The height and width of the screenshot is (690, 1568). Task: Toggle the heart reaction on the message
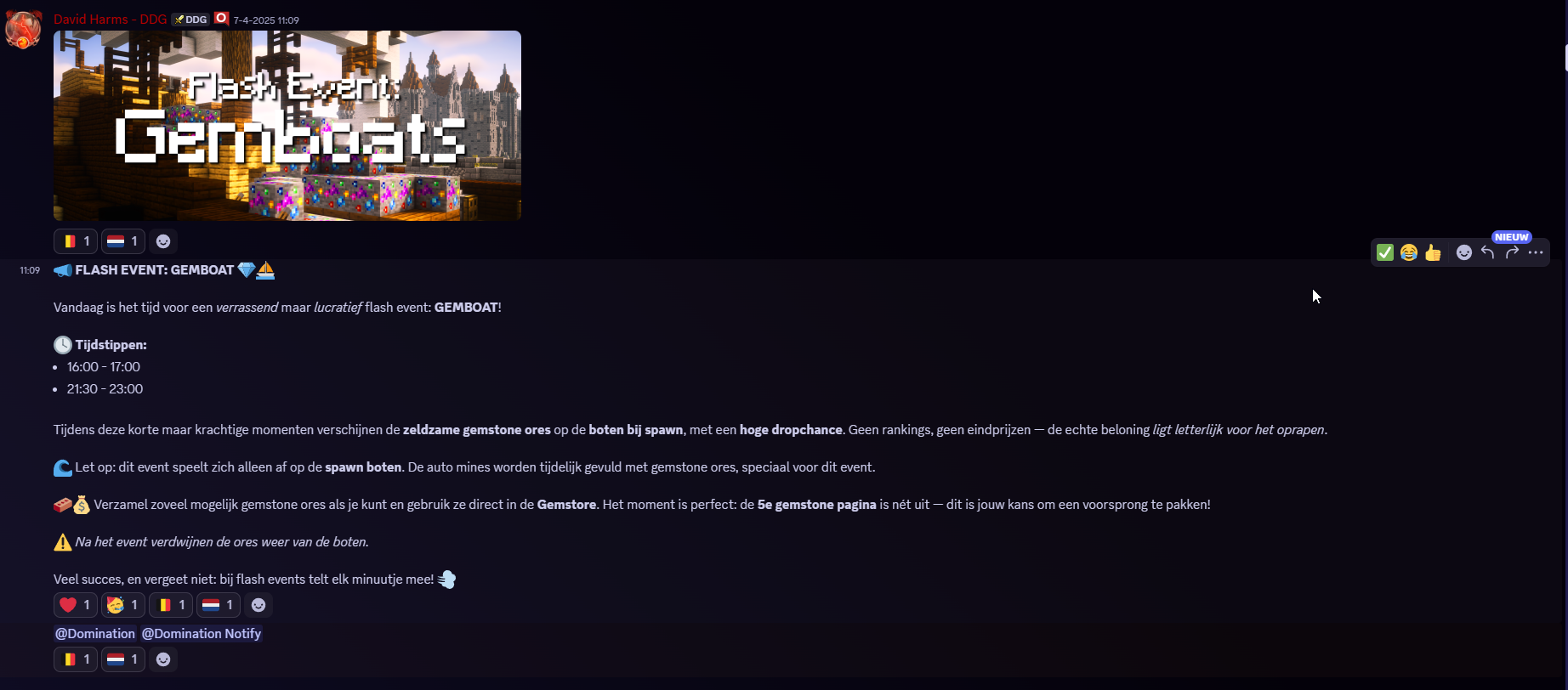pos(76,605)
